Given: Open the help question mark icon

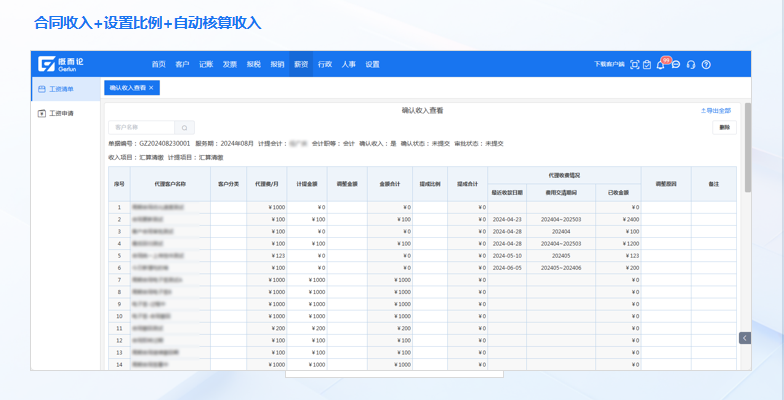Looking at the screenshot, I should click(x=706, y=64).
